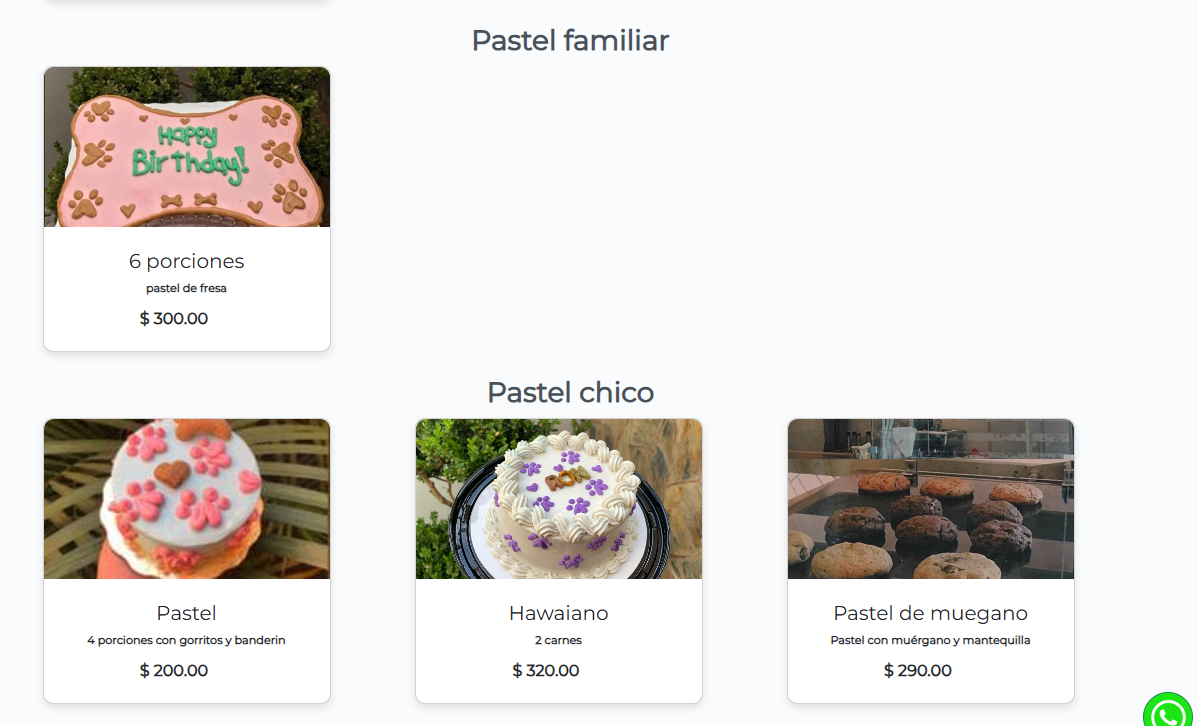This screenshot has width=1198, height=726.
Task: Click the "pastel de fresa" description
Action: point(187,289)
